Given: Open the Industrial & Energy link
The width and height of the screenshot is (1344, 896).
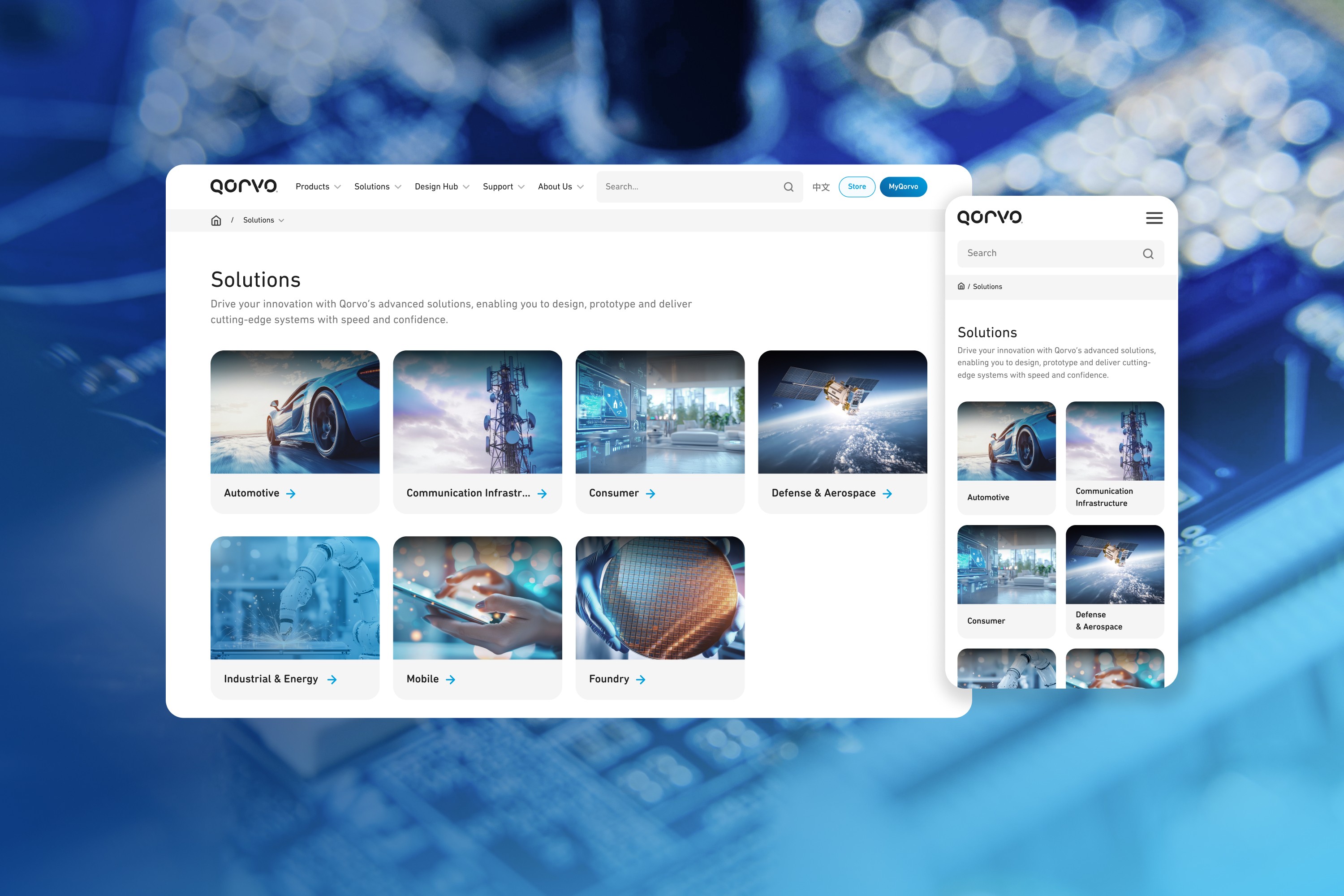Looking at the screenshot, I should point(271,679).
